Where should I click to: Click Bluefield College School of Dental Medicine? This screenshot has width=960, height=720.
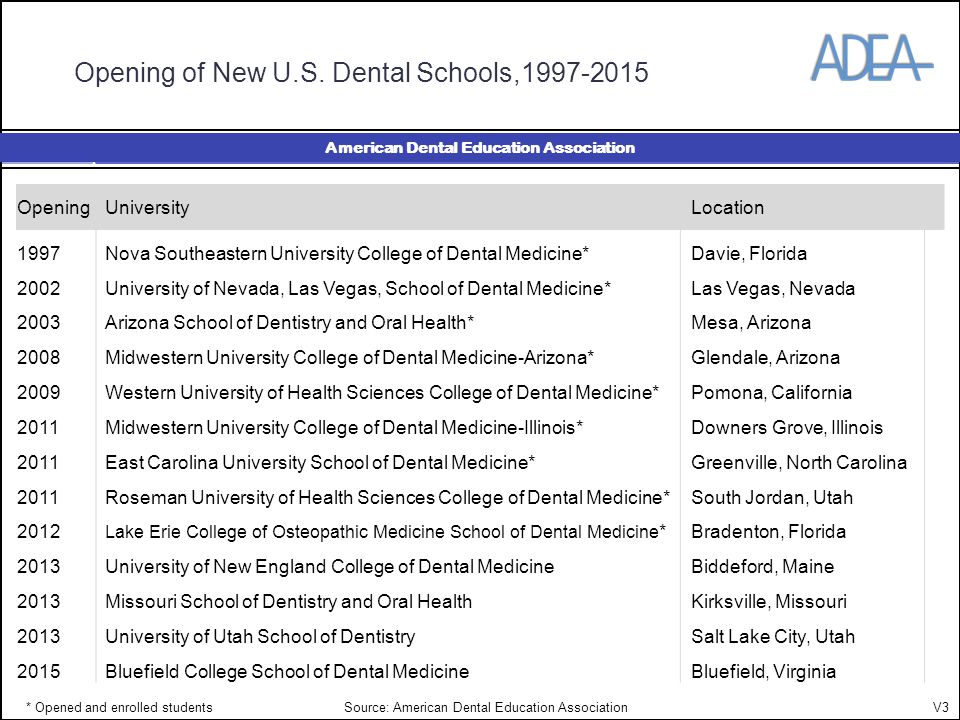tap(287, 671)
